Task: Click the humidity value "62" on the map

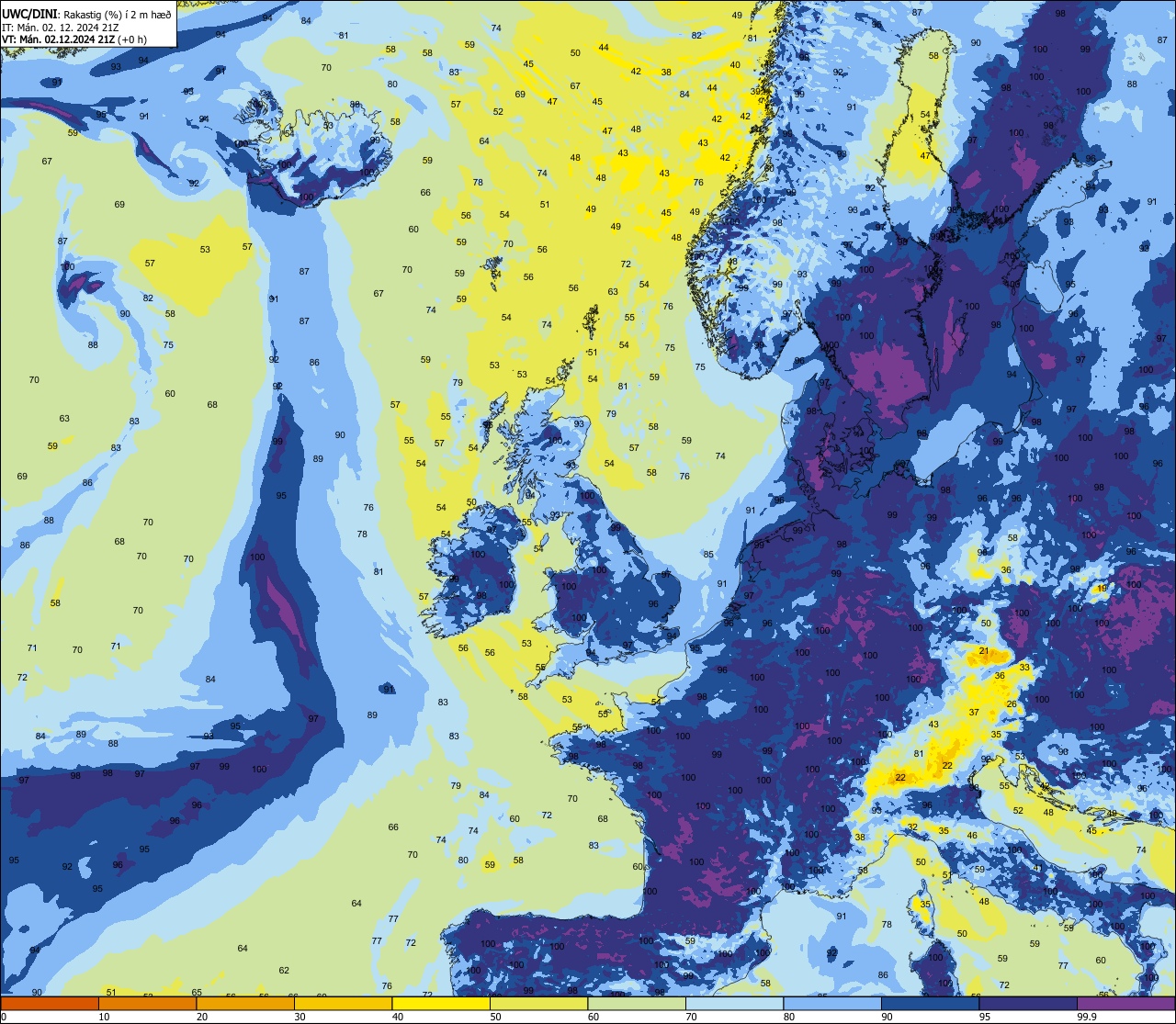Action: coord(284,971)
